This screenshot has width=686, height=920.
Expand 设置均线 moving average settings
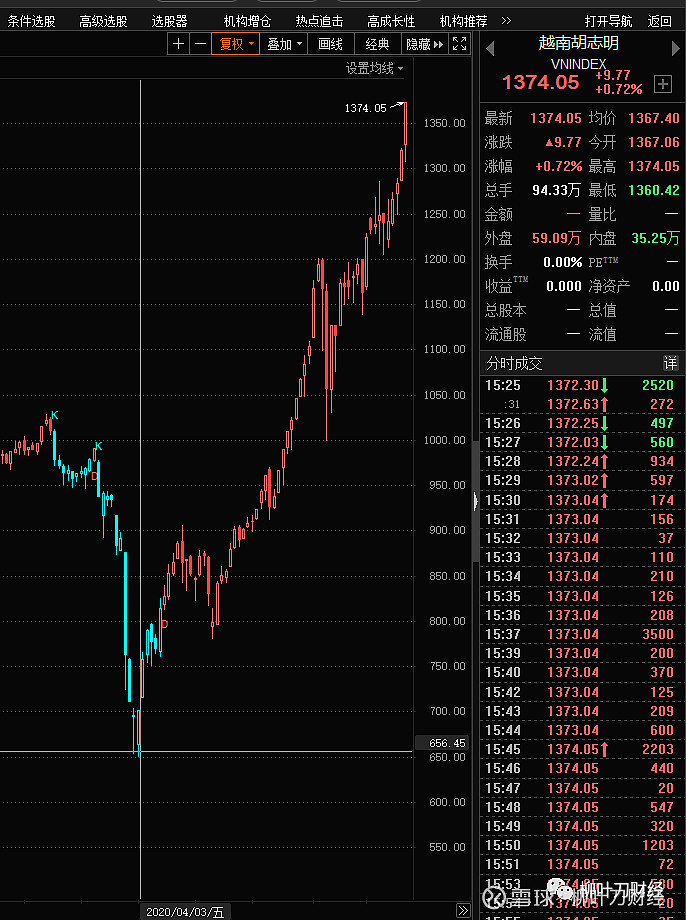(374, 69)
